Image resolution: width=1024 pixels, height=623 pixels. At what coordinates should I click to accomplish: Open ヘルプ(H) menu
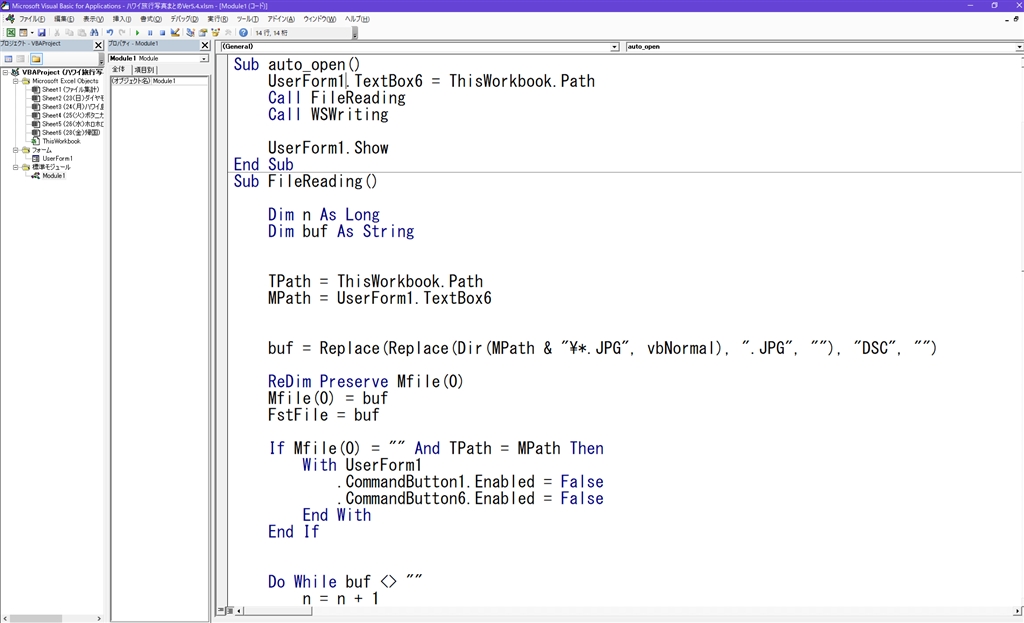pos(357,19)
